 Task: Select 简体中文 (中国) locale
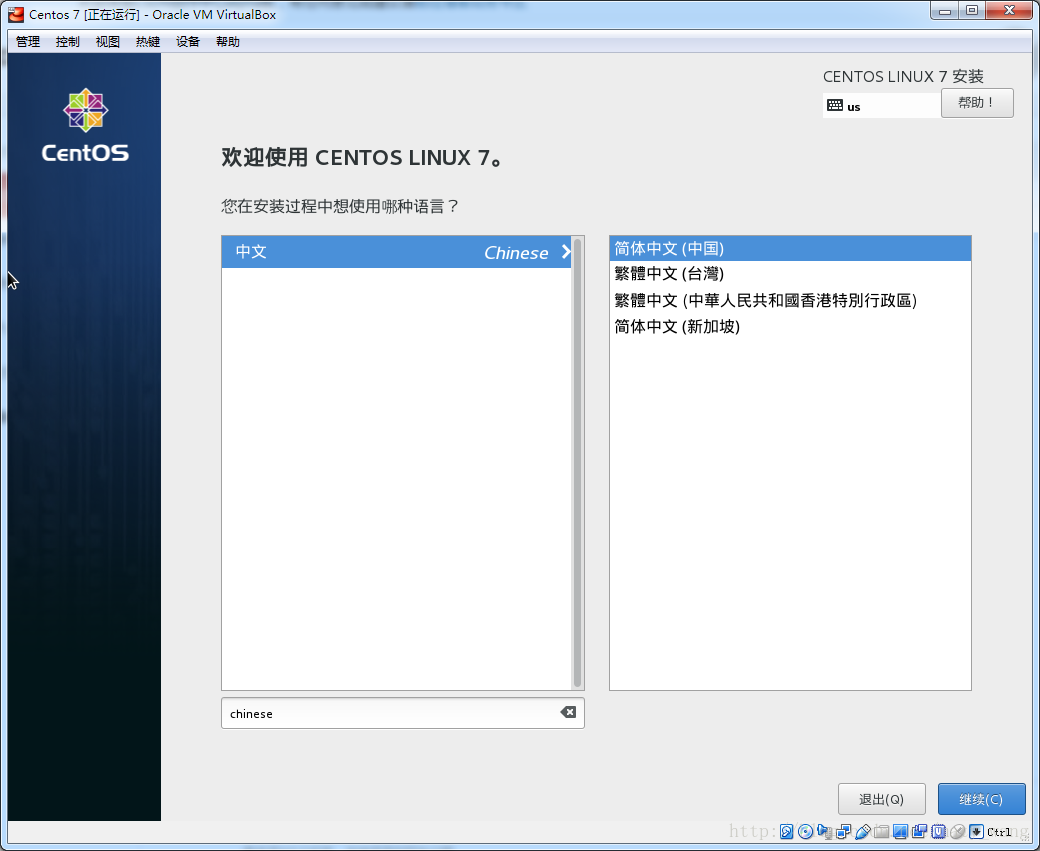(x=790, y=249)
